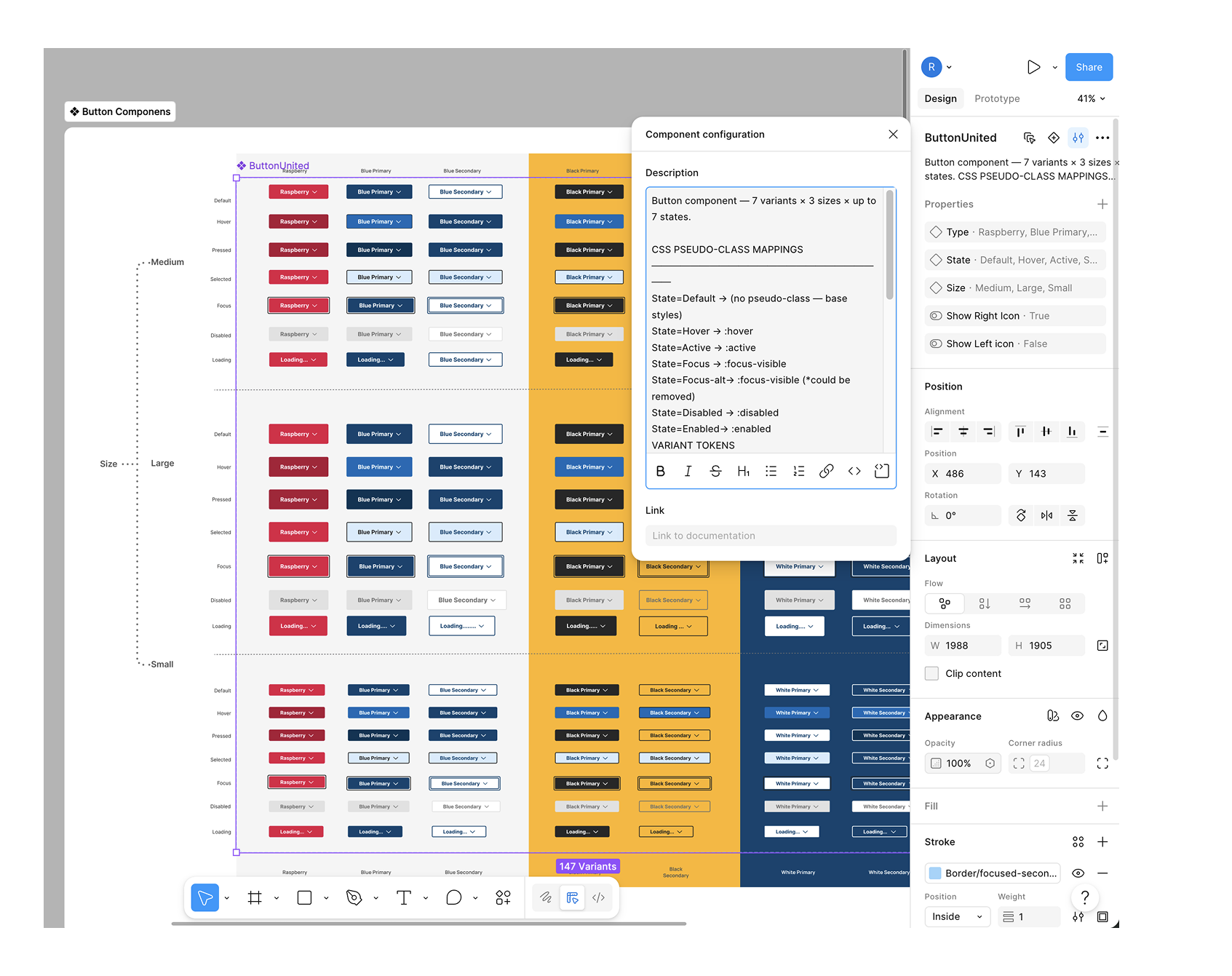The image size is (1232, 976).
Task: Click the Share button
Action: click(x=1089, y=67)
